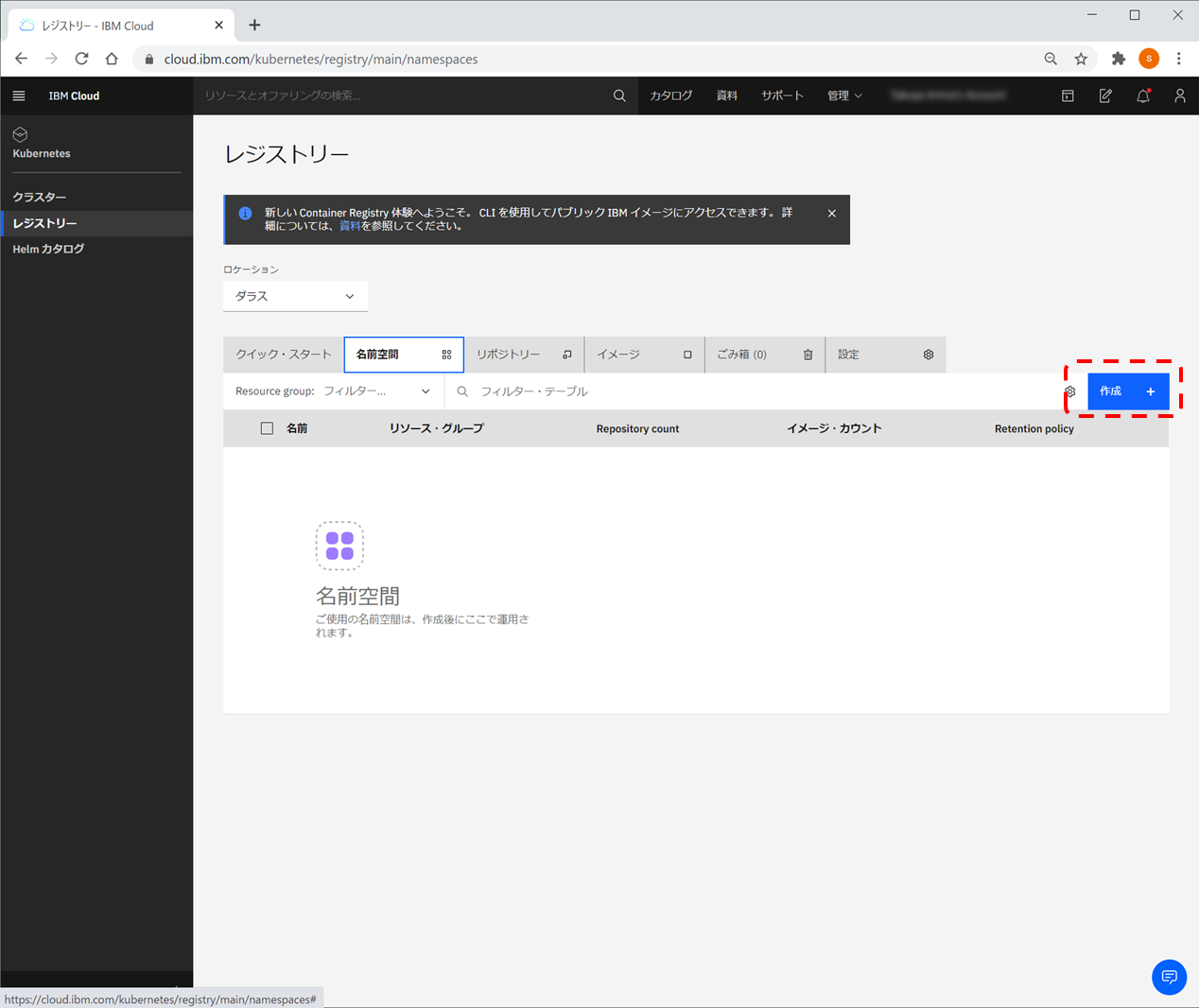Viewport: 1199px width, 1008px height.
Task: Toggle the select-all checkbox in the table header
Action: coord(267,428)
